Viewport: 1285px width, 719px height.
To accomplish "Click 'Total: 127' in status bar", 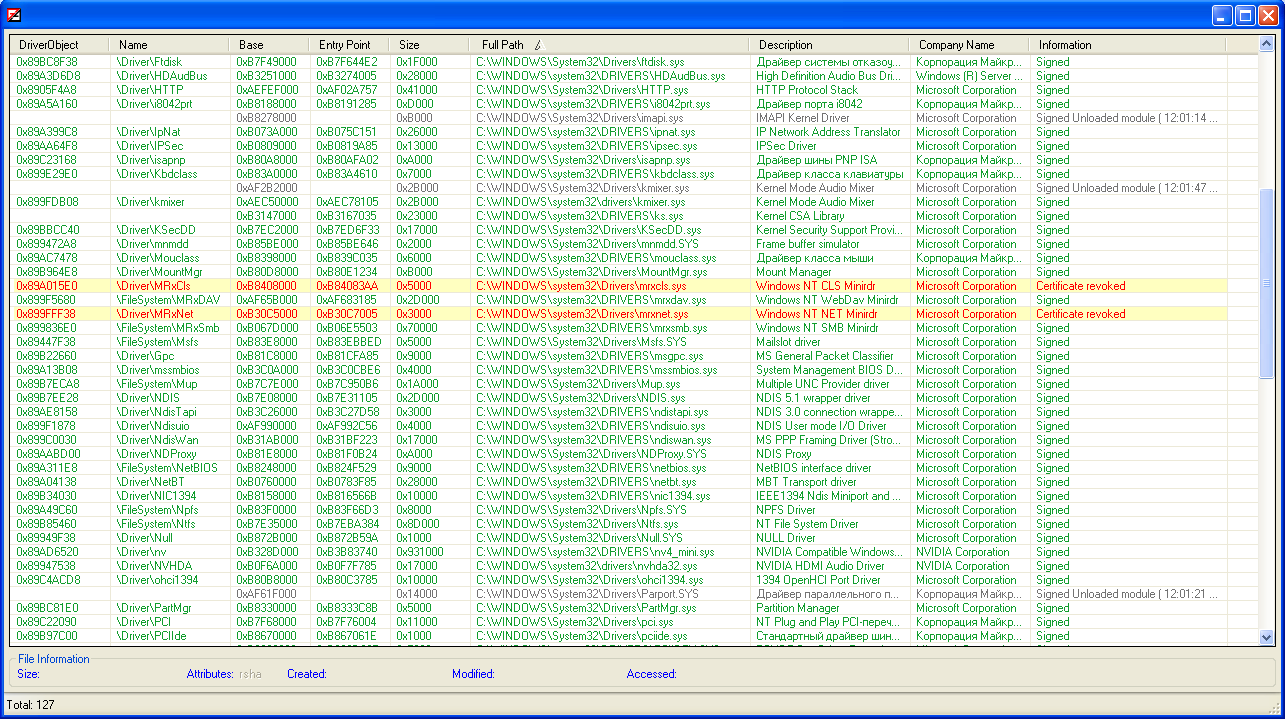I will pyautogui.click(x=31, y=705).
